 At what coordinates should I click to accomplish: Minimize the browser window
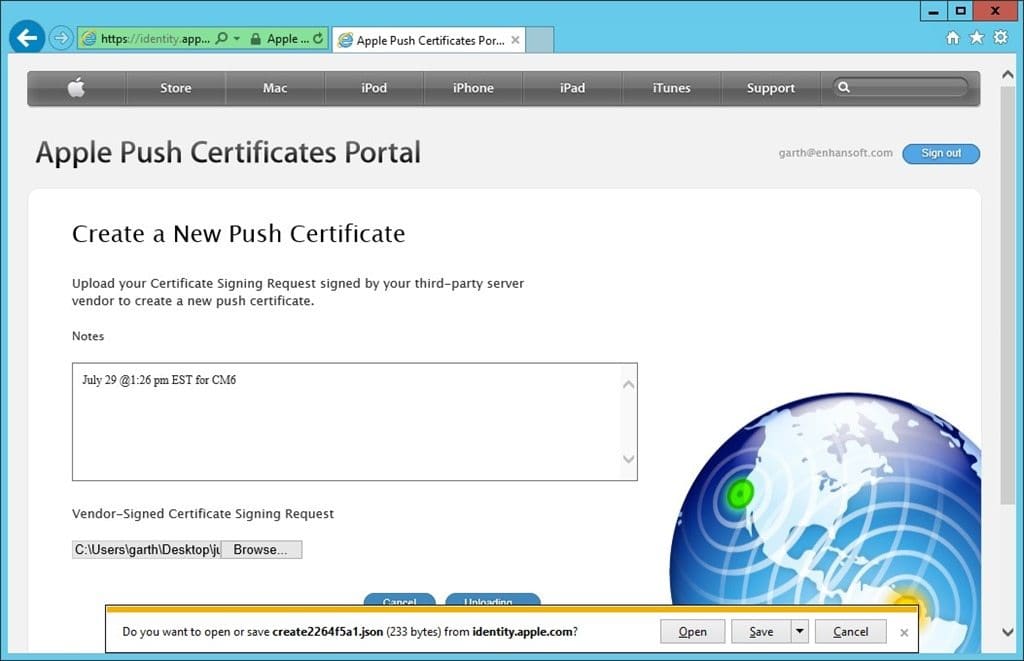pyautogui.click(x=934, y=11)
